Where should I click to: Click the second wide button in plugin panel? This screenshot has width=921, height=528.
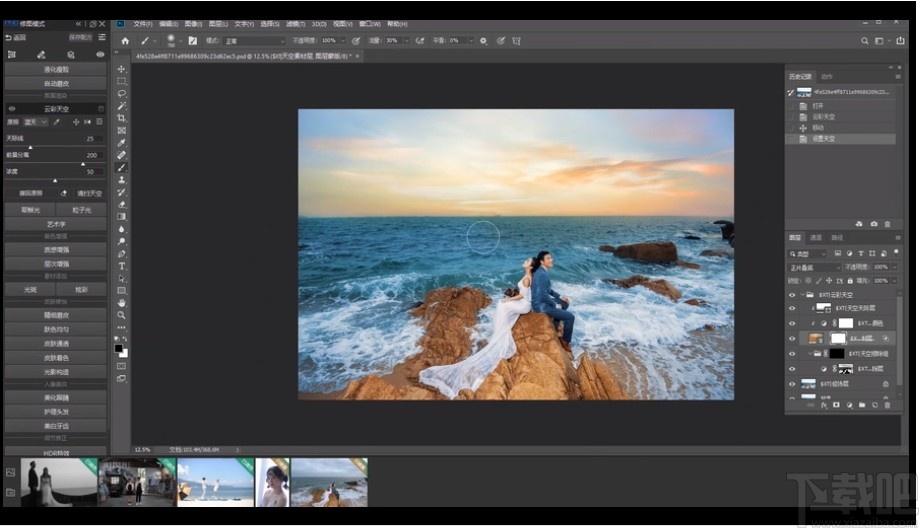[56, 83]
